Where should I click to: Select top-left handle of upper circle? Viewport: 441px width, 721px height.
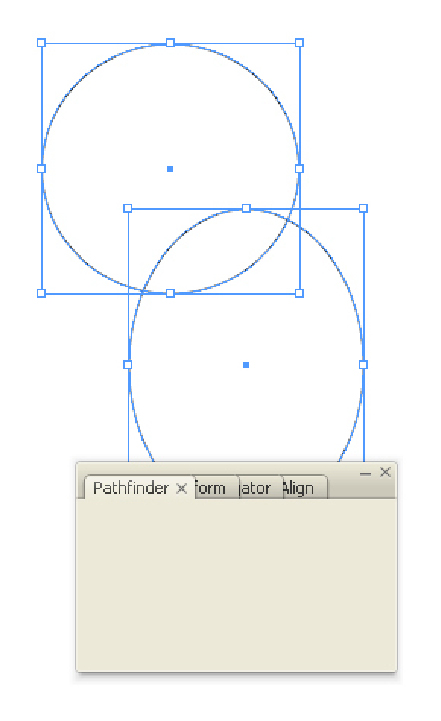(41, 43)
